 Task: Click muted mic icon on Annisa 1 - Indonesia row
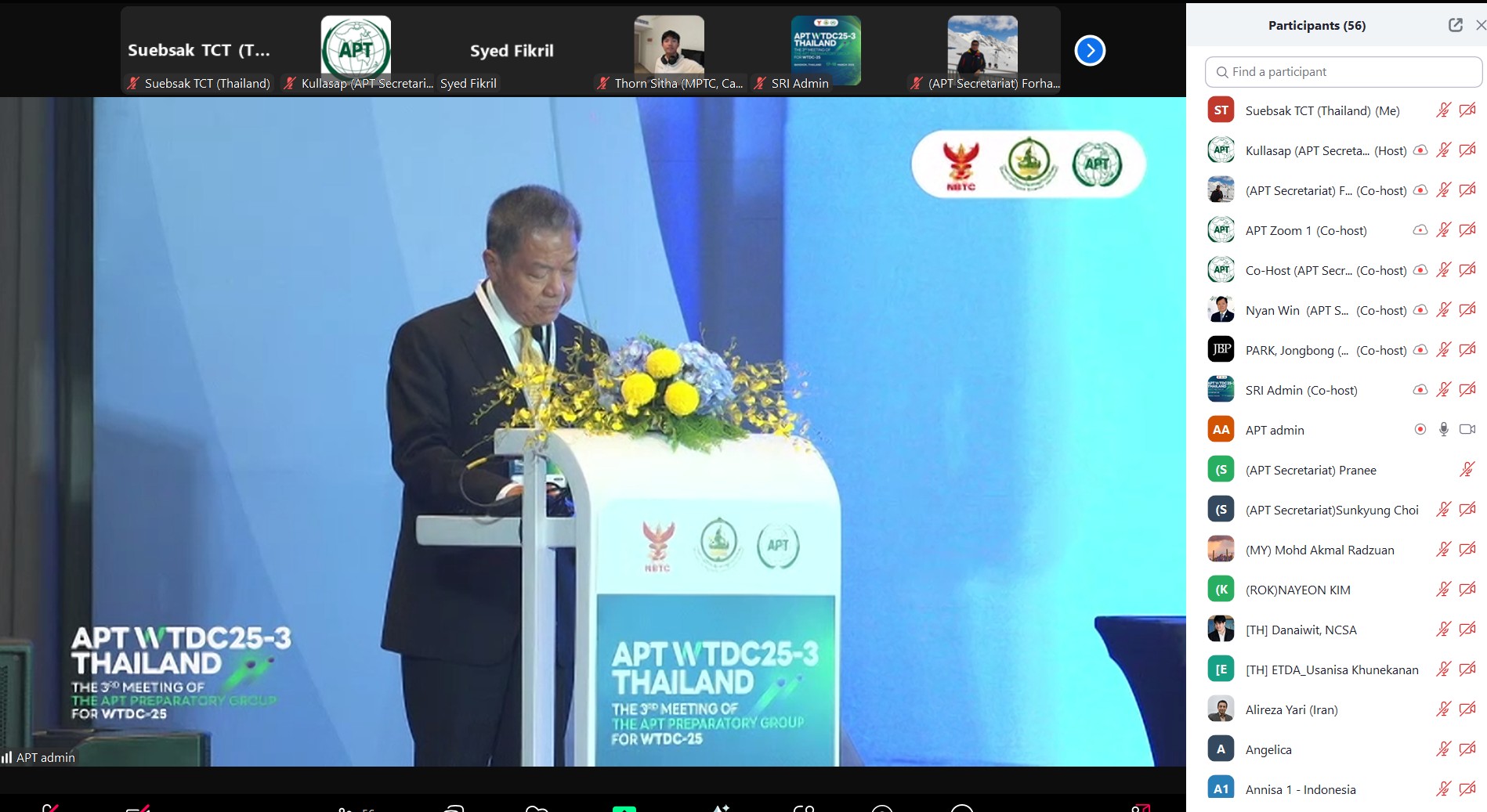[x=1443, y=789]
